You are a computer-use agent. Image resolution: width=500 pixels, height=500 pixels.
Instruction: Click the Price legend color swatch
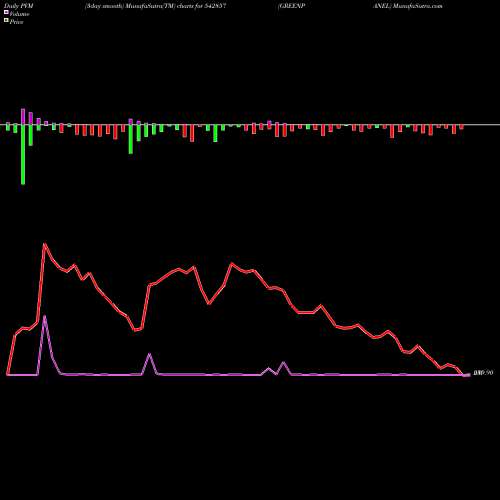pos(6,21)
